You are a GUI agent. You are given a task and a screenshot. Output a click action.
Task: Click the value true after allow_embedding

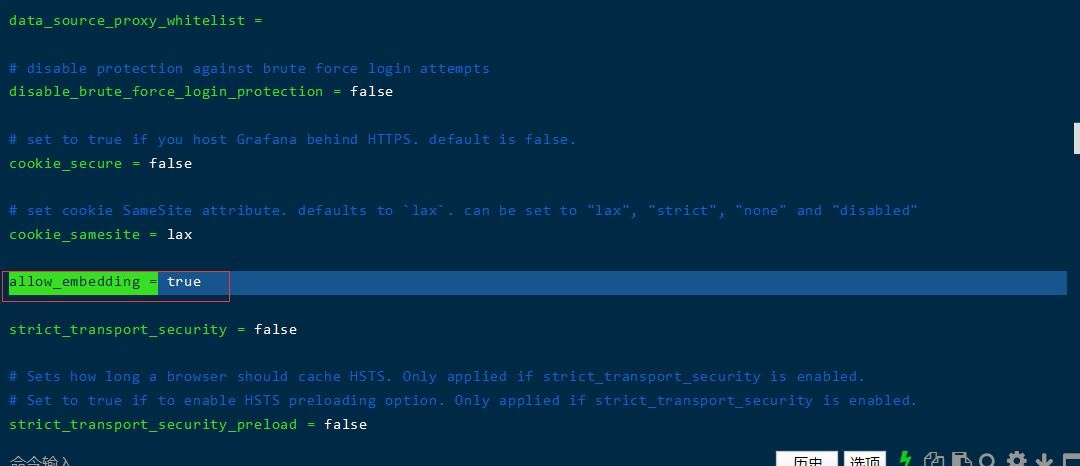pos(184,282)
